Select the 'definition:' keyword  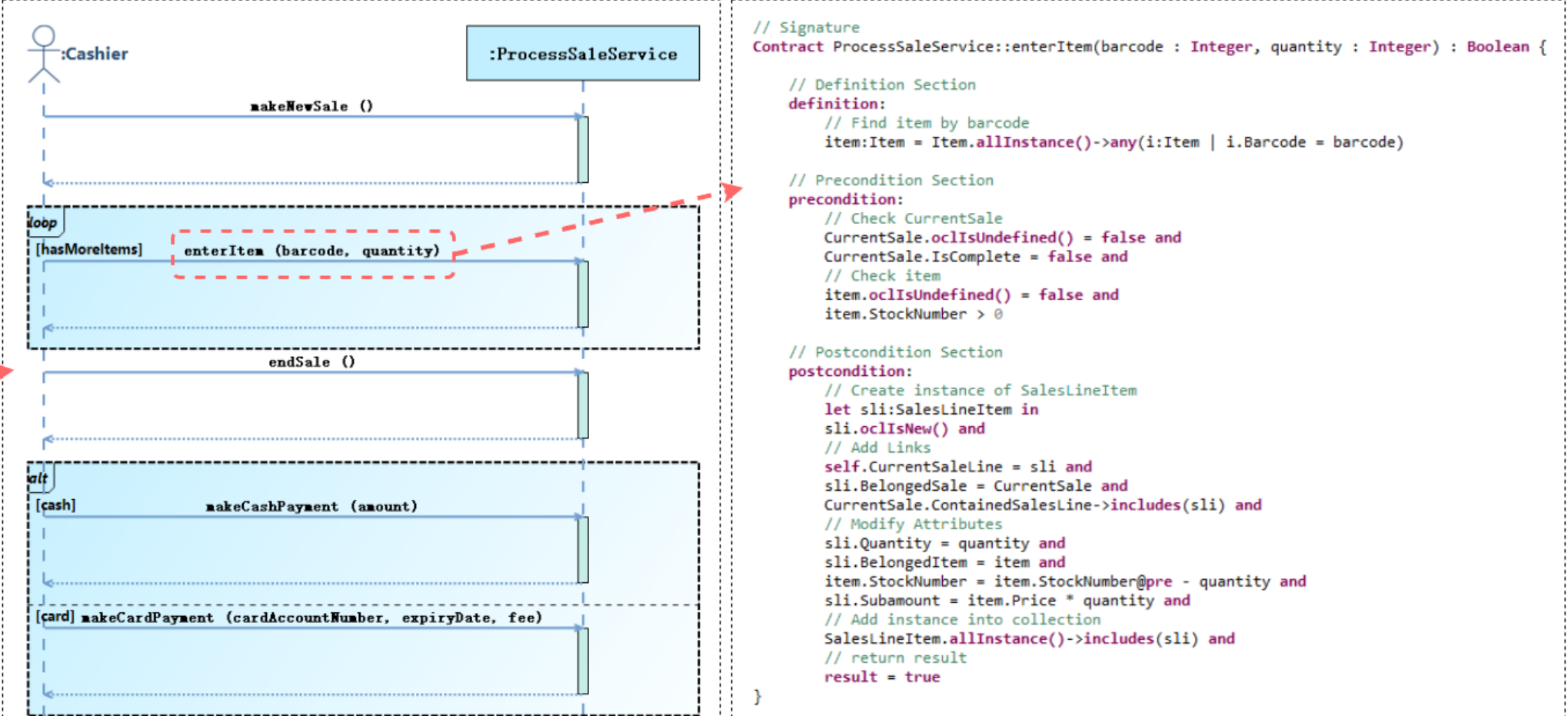837,104
